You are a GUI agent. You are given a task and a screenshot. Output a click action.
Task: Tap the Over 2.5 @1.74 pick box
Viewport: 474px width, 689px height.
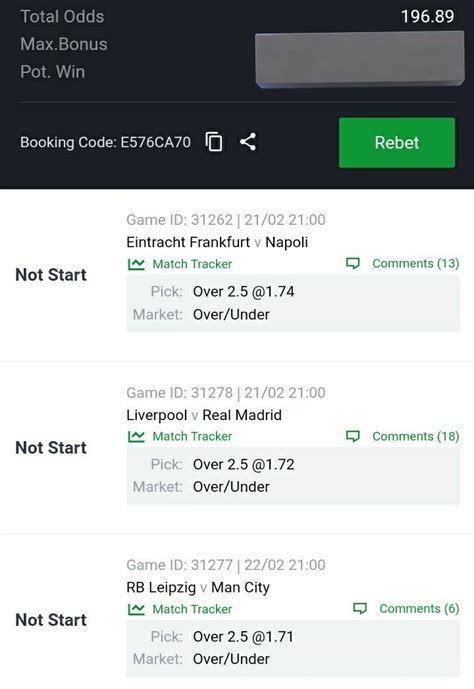[x=293, y=303]
